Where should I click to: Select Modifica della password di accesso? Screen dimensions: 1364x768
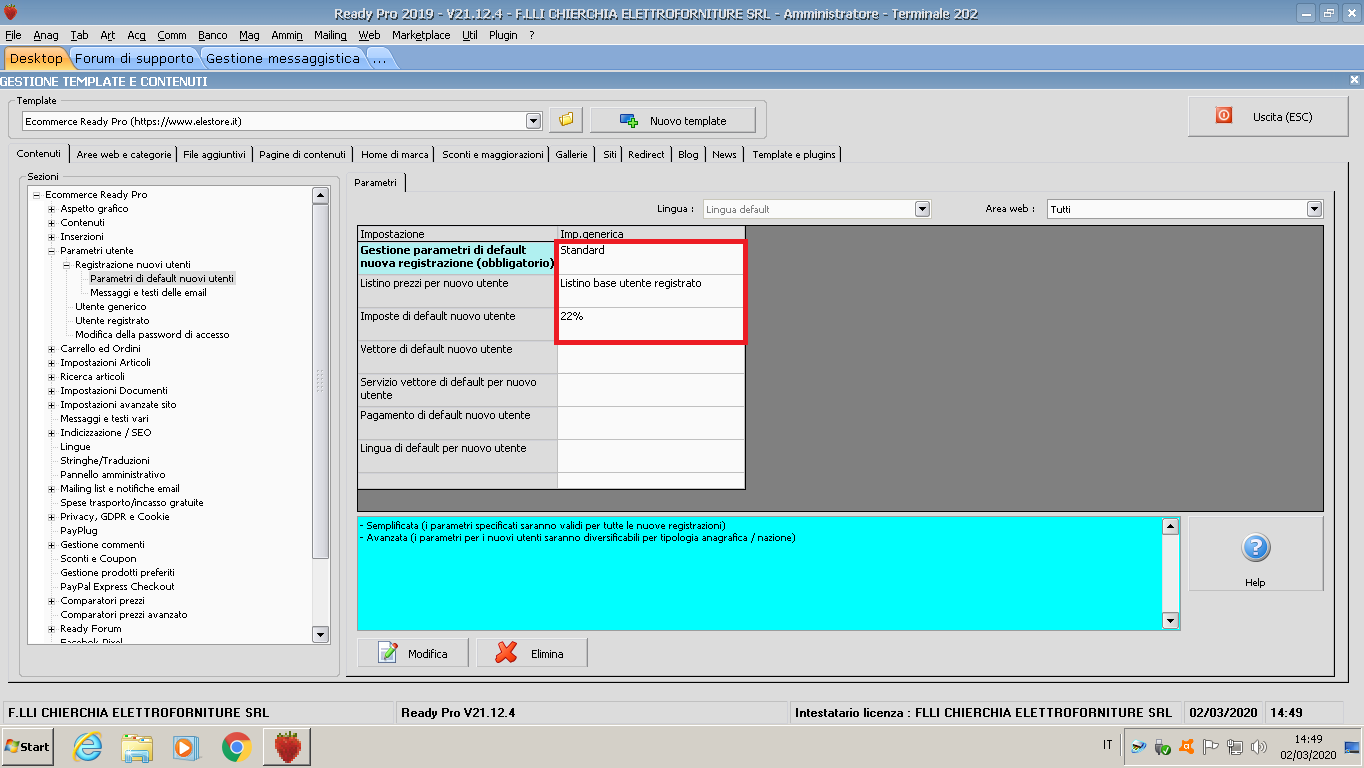pos(152,335)
